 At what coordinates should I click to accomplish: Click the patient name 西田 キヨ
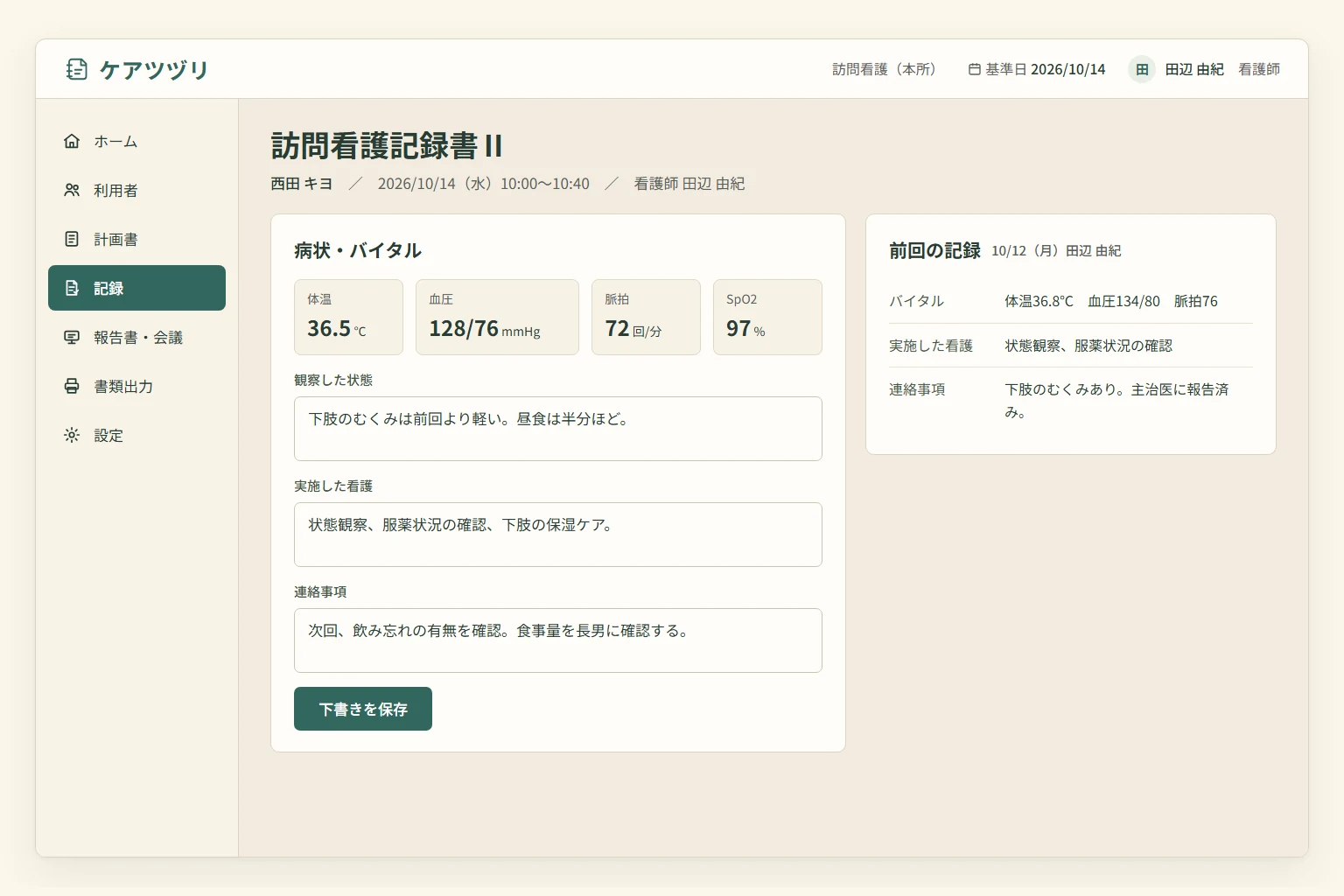click(x=302, y=184)
